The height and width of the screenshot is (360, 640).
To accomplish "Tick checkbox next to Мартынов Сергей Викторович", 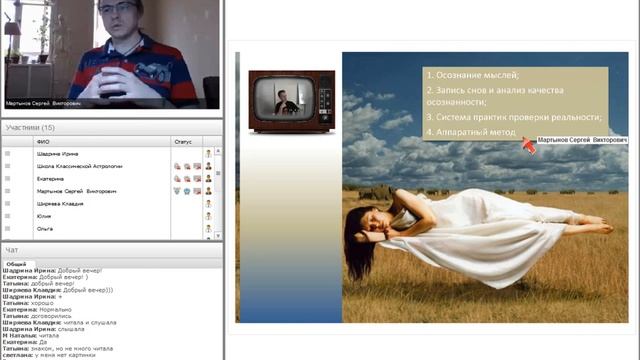I will coord(7,191).
